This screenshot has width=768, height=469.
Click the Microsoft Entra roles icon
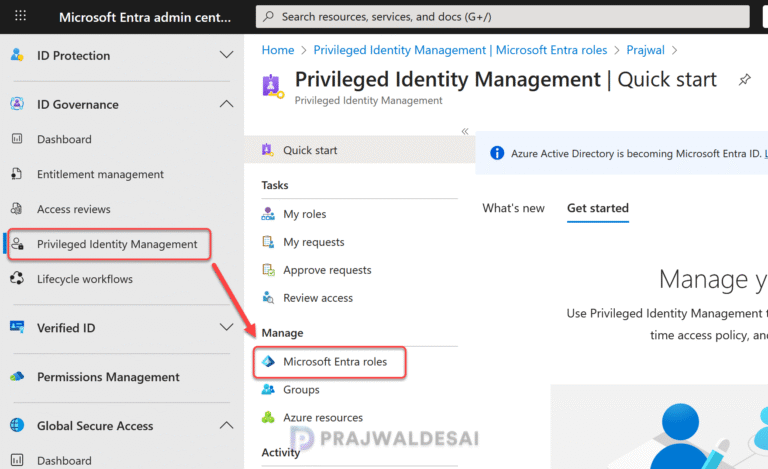pos(268,361)
